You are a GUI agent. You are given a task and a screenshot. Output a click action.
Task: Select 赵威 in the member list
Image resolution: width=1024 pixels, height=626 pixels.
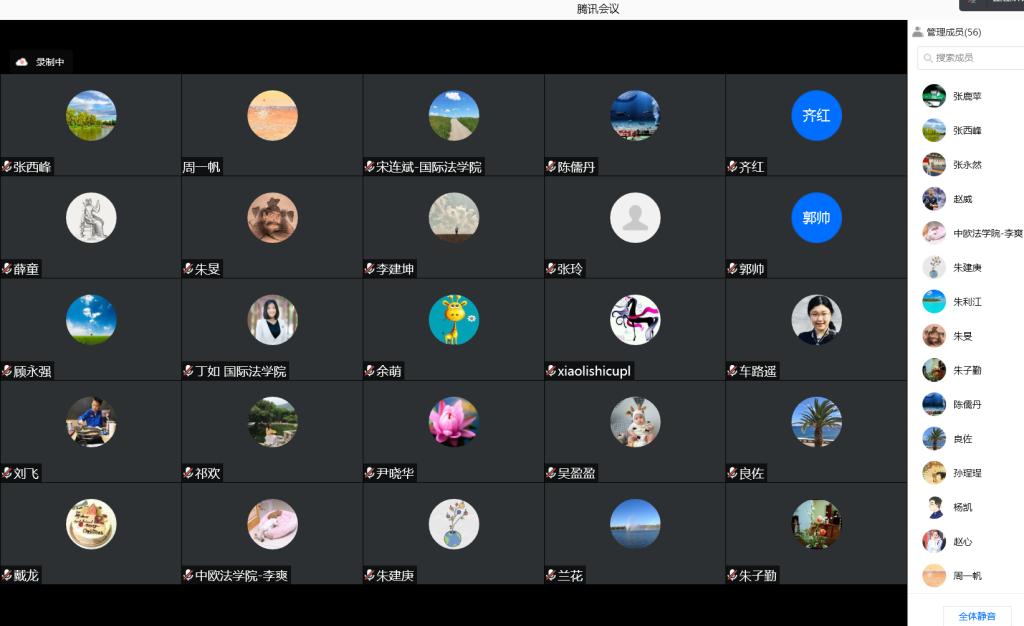(961, 199)
